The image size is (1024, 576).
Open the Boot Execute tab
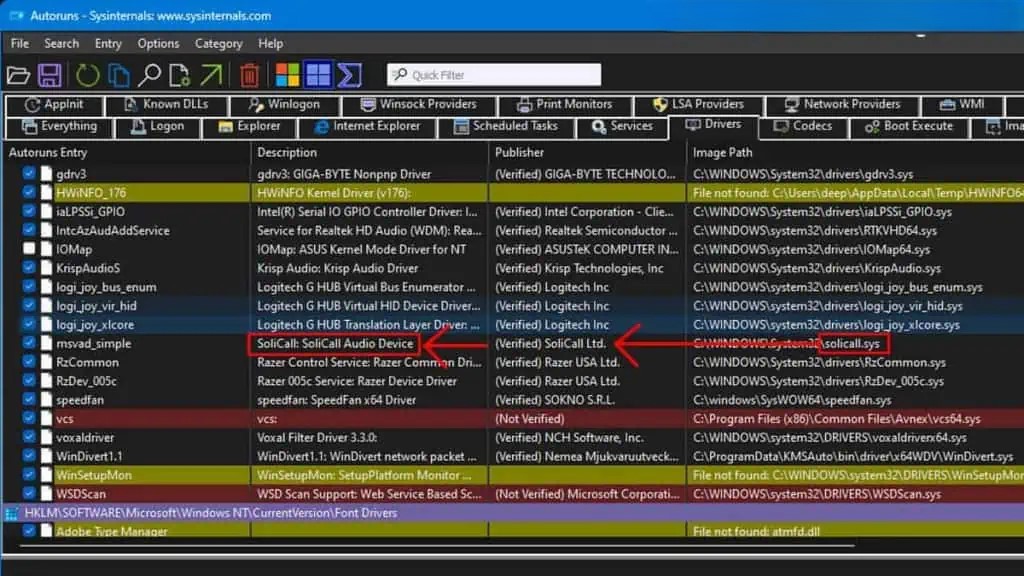(909, 126)
